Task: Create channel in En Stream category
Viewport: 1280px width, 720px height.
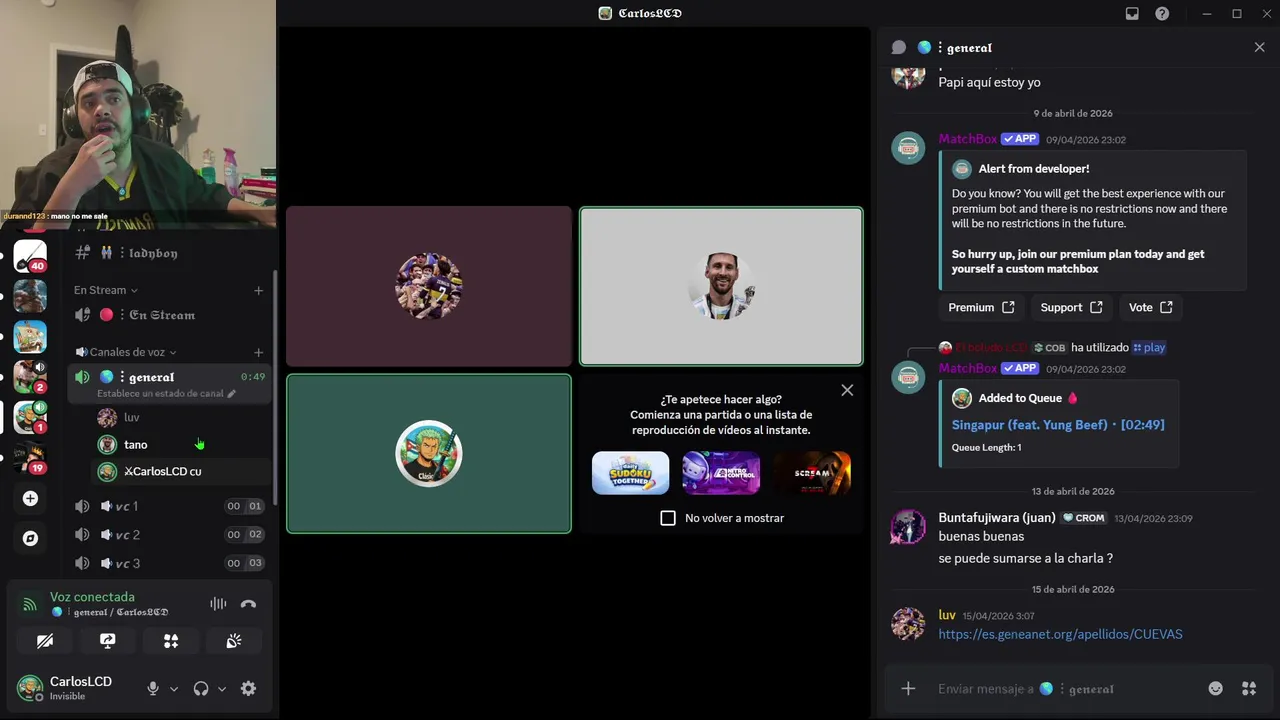Action: pyautogui.click(x=258, y=290)
